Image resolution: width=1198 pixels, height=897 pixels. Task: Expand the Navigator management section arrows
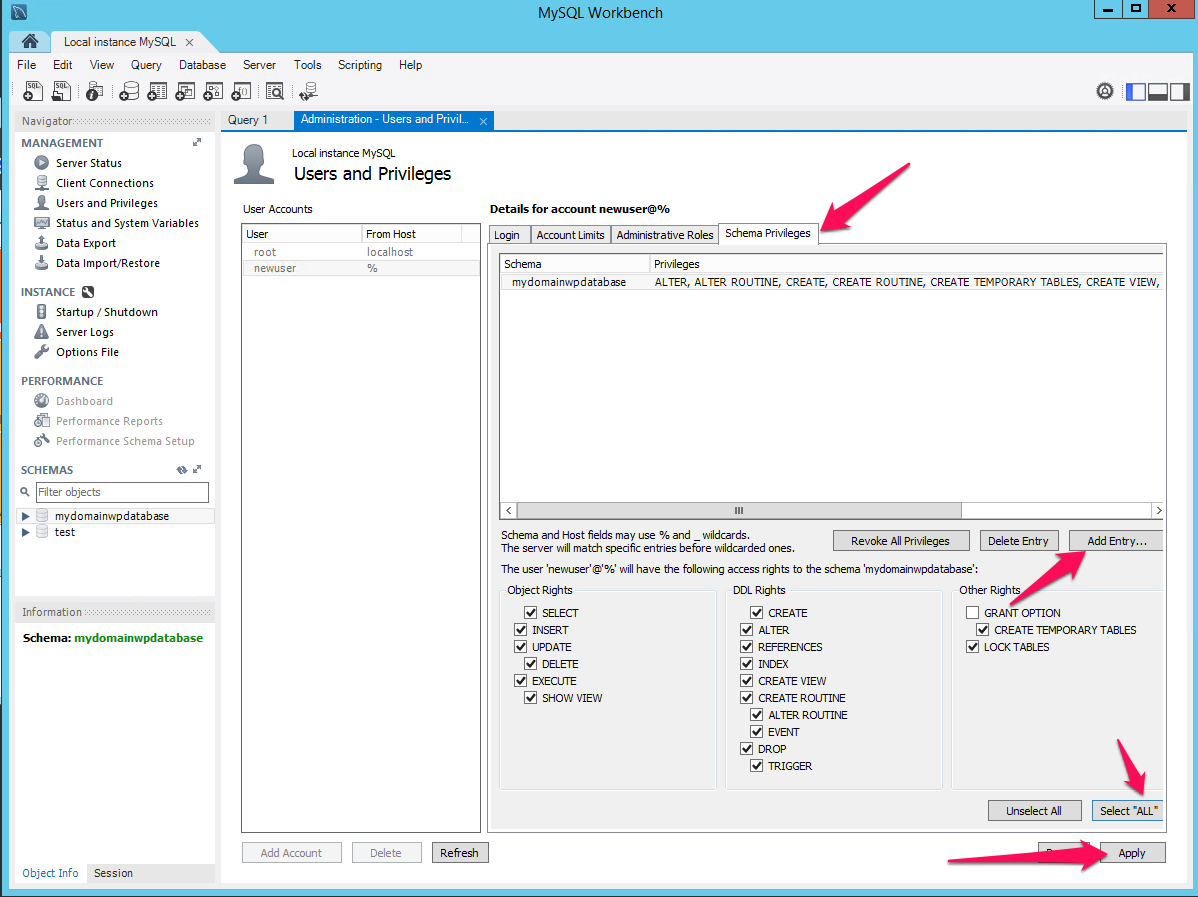tap(197, 143)
